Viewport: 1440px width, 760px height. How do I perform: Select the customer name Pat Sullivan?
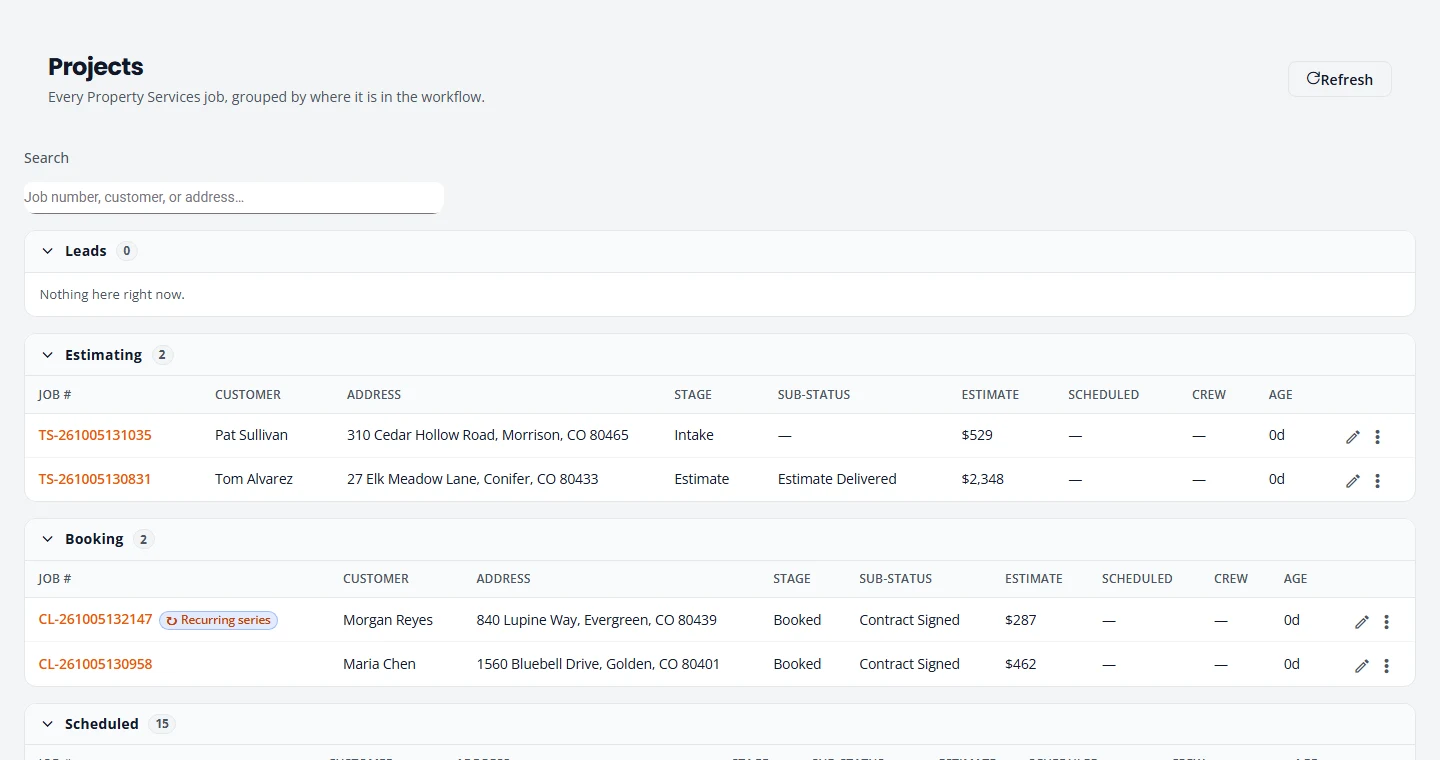click(251, 435)
